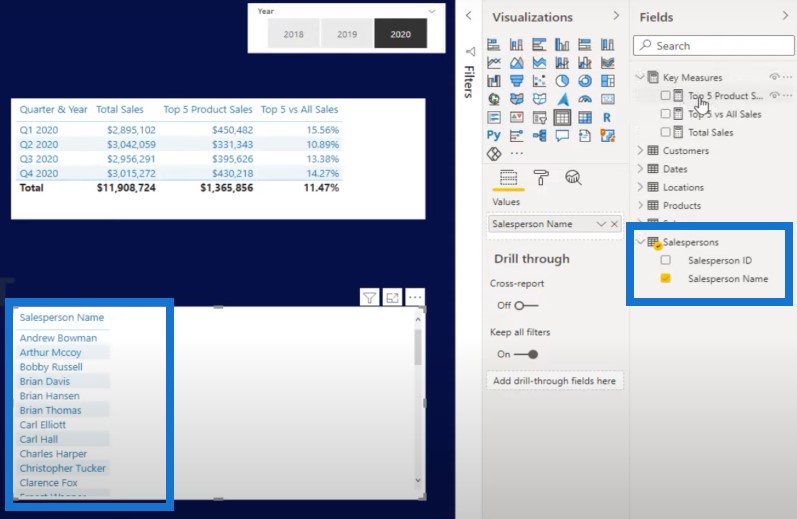Check the Salesperson ID field
Image resolution: width=797 pixels, height=519 pixels.
click(665, 260)
